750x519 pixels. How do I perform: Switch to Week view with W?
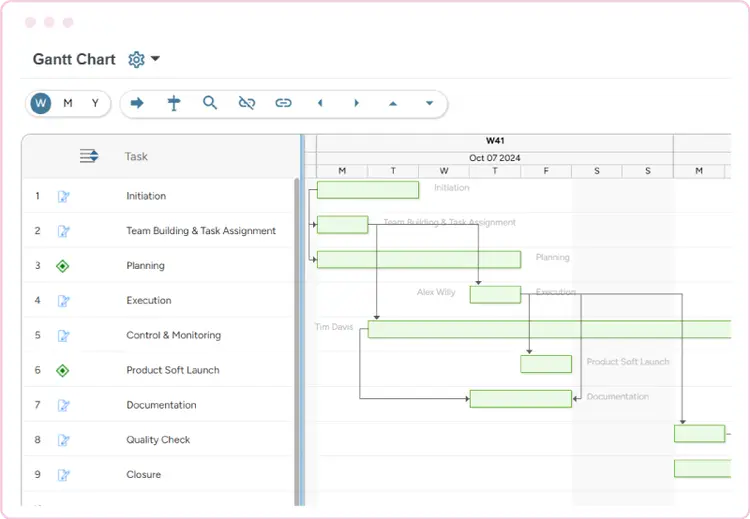click(x=41, y=103)
